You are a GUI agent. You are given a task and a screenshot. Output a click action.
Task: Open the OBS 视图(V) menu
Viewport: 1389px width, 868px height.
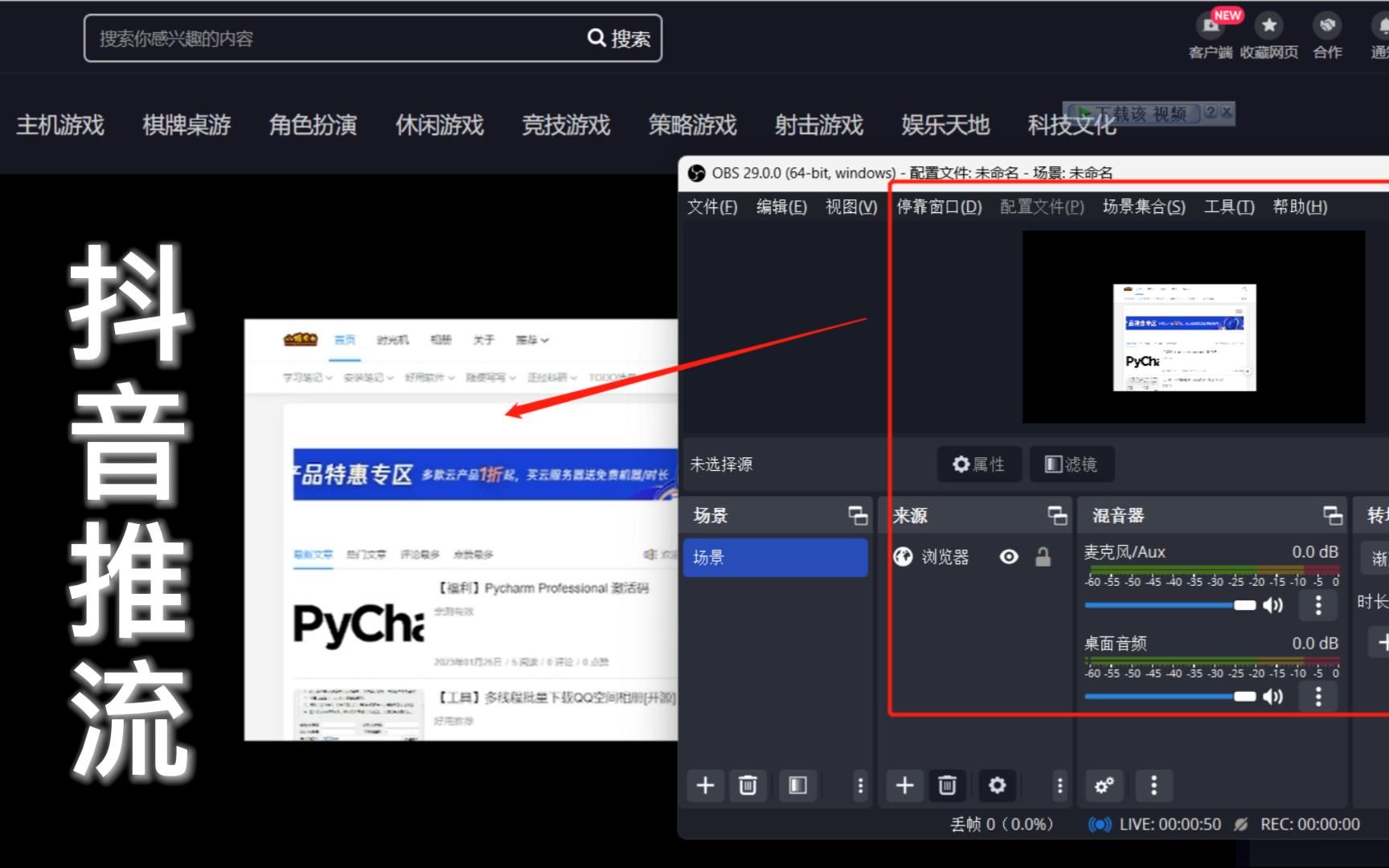(851, 207)
